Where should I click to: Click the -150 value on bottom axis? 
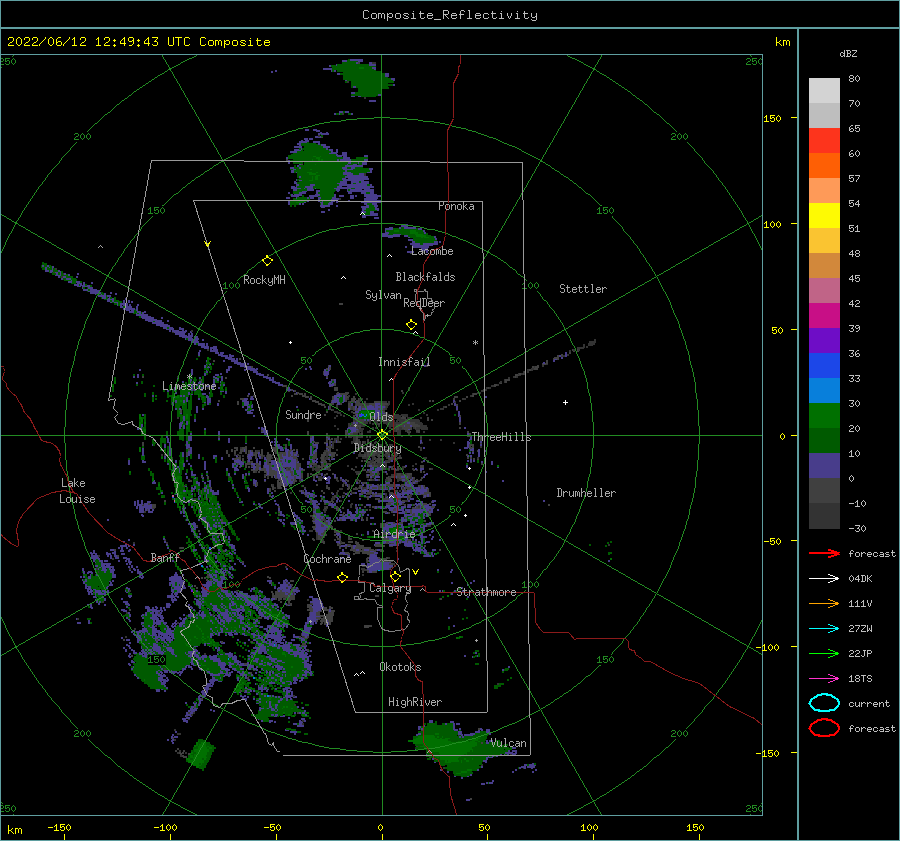point(59,827)
